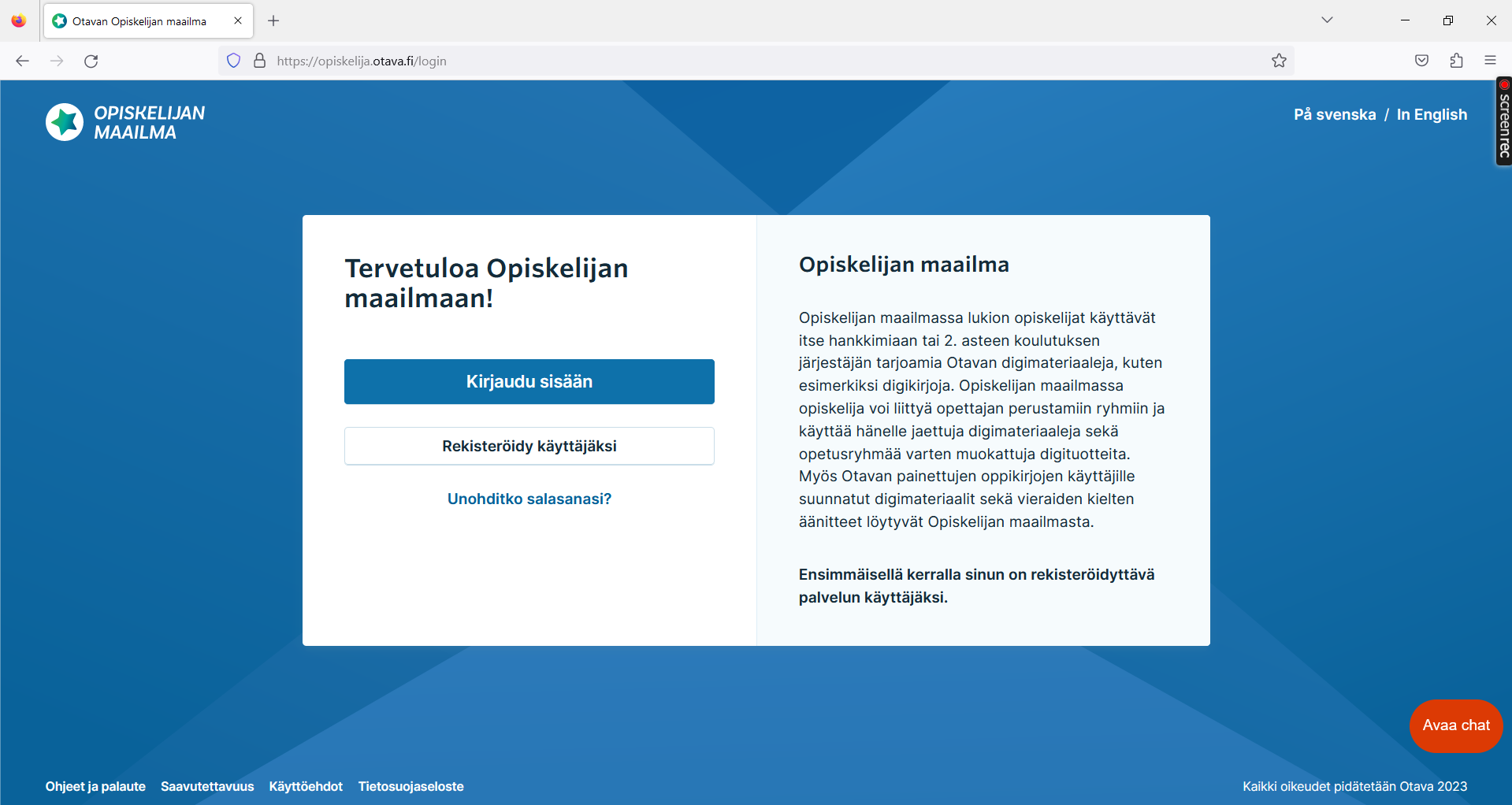Click the browser forward arrow
The height and width of the screenshot is (805, 1512).
coord(57,61)
